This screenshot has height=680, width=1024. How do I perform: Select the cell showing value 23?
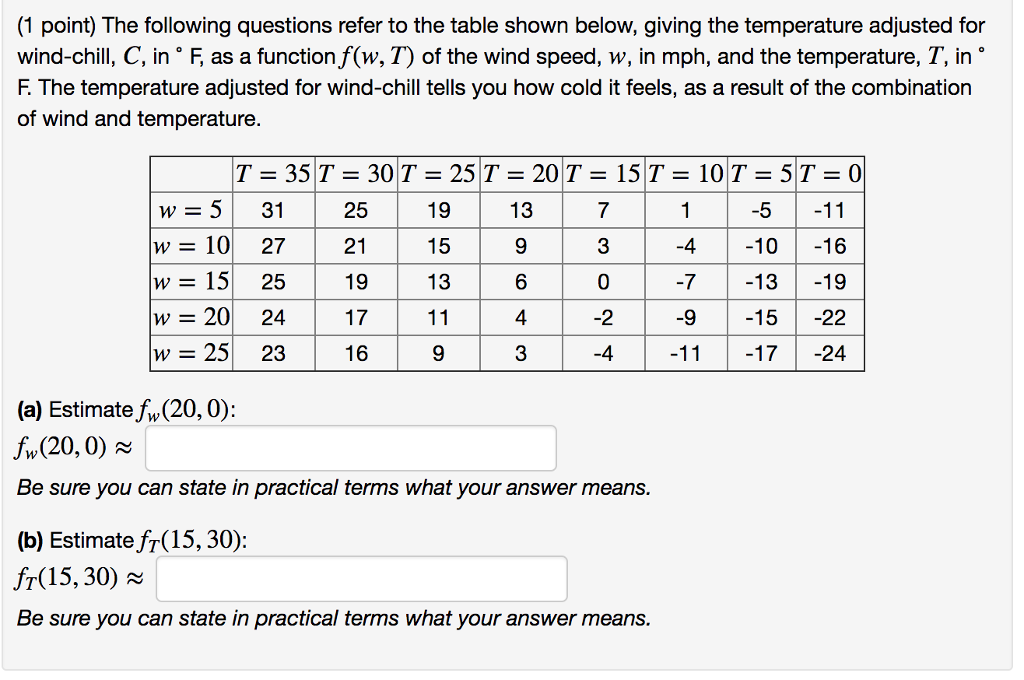tap(273, 354)
